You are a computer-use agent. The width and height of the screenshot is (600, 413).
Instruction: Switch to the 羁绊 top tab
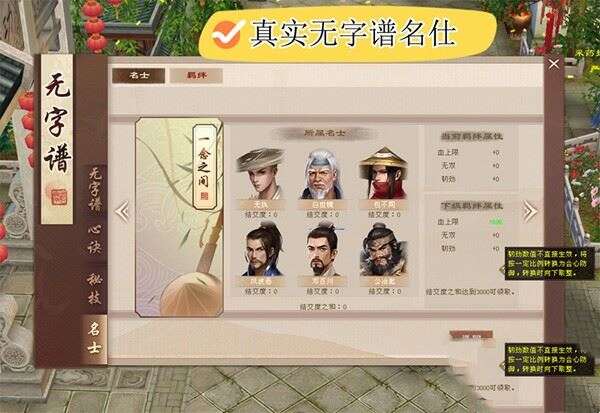[x=196, y=75]
